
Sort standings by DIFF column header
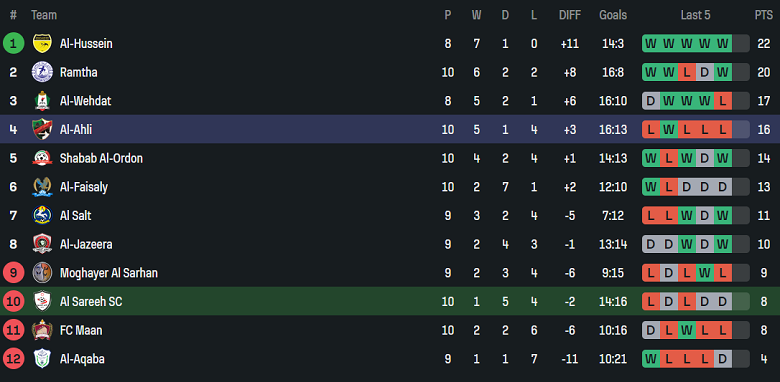(570, 15)
